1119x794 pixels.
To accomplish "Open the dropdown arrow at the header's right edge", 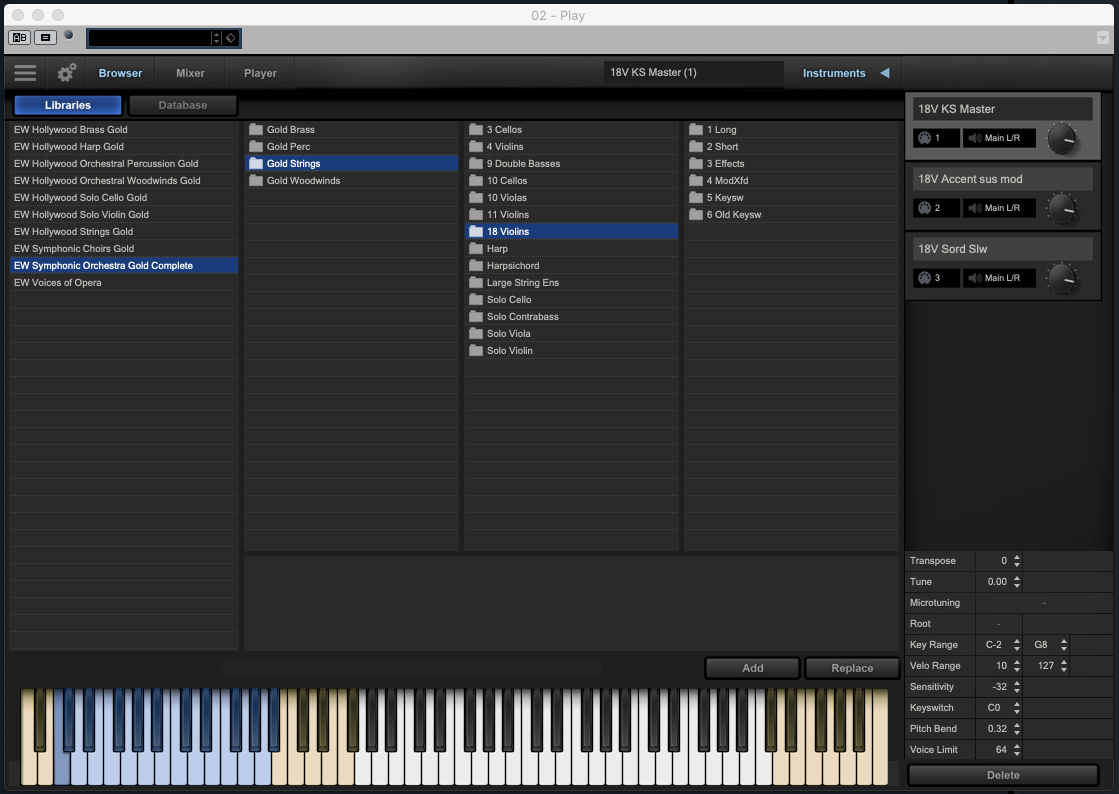I will (1103, 38).
